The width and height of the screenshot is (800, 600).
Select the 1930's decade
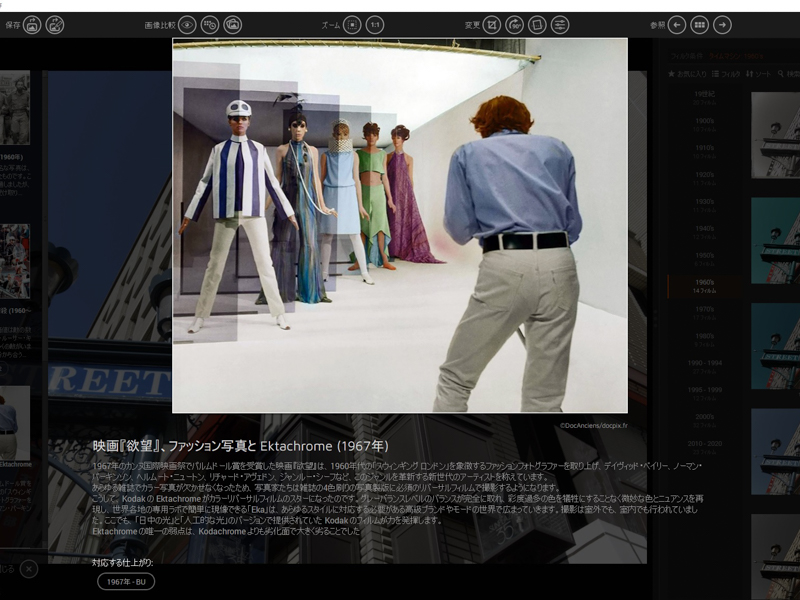[705, 206]
